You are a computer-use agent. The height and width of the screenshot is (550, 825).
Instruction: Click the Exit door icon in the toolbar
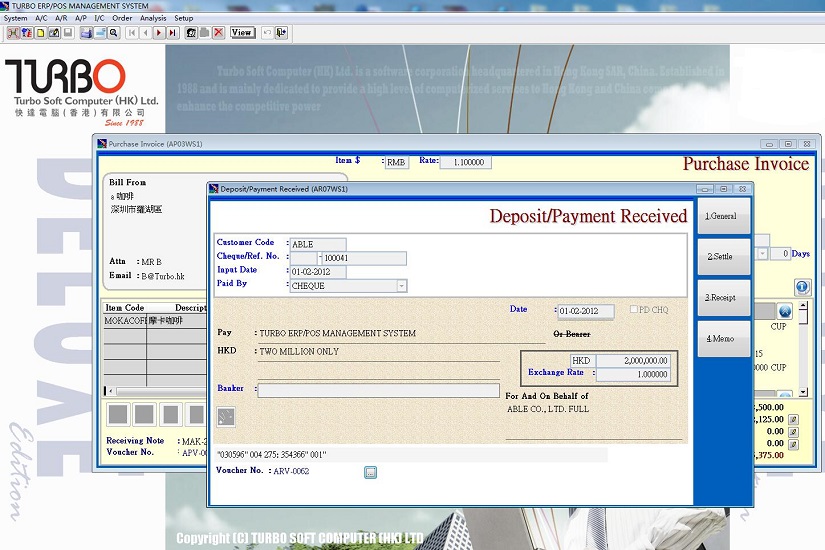[x=281, y=33]
